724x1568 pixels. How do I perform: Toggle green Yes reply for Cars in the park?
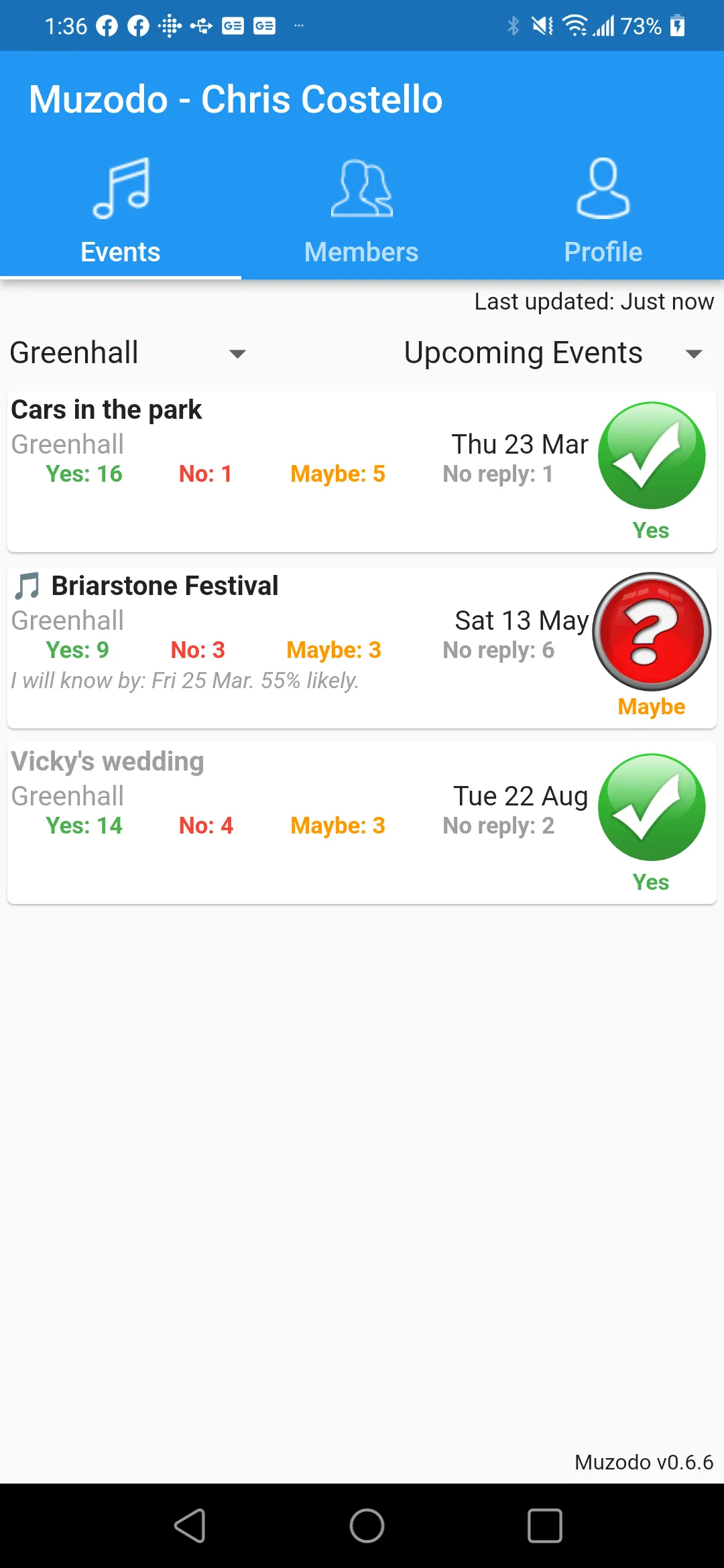tap(651, 456)
